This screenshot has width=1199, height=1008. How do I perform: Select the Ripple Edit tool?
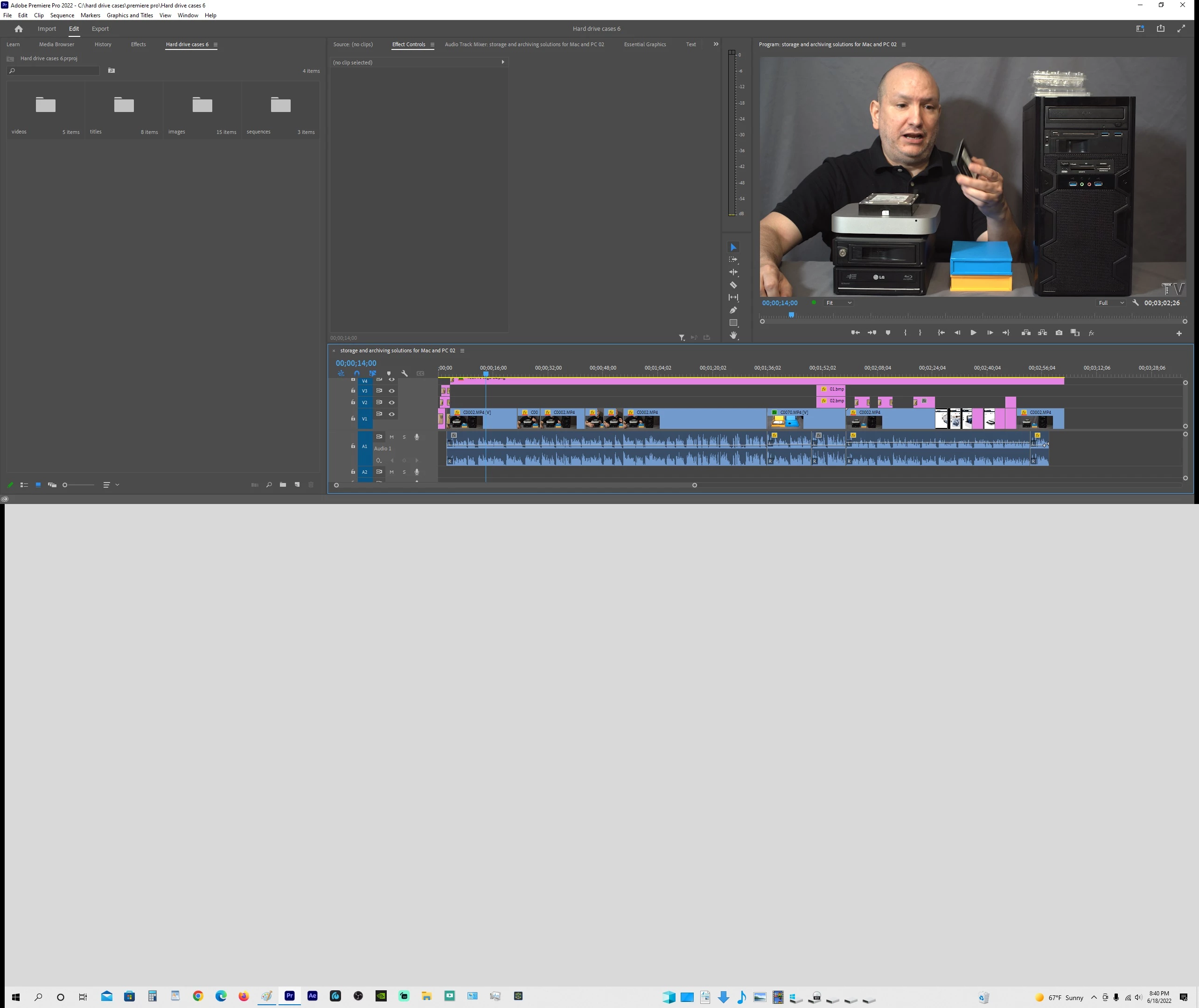click(733, 272)
